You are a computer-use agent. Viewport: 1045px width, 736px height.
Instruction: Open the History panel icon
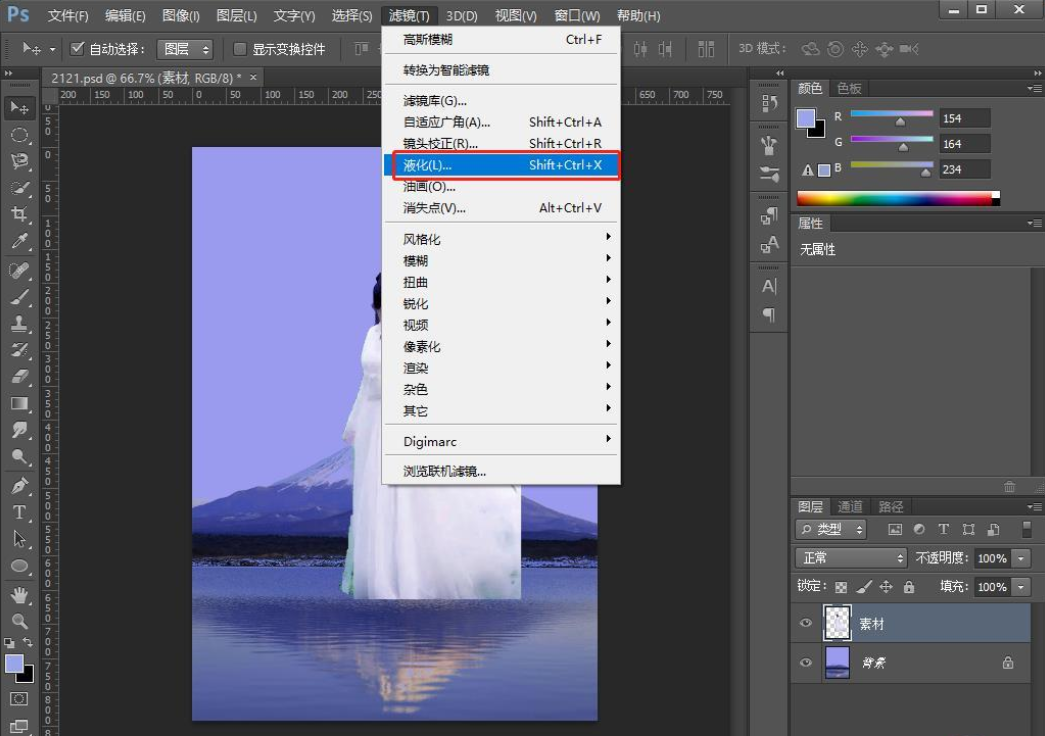[x=769, y=103]
